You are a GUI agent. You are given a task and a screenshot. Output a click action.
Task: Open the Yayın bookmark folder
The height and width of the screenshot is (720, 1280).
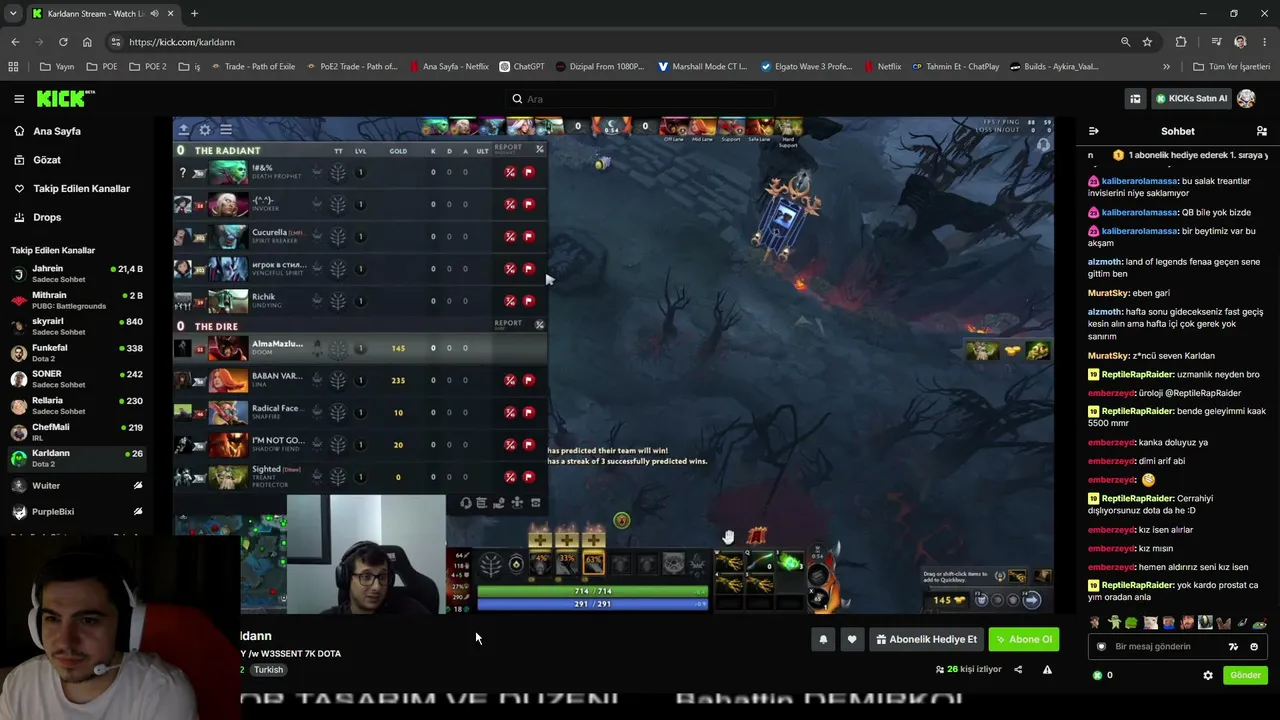57,67
